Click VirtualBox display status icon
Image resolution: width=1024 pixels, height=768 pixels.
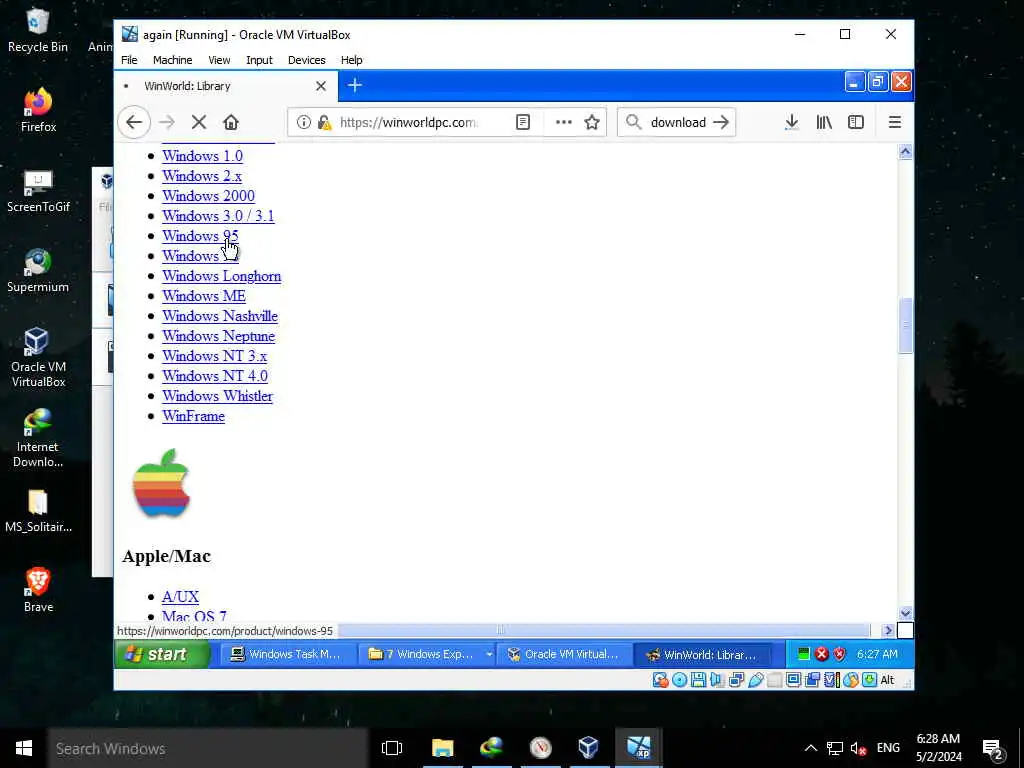[793, 680]
